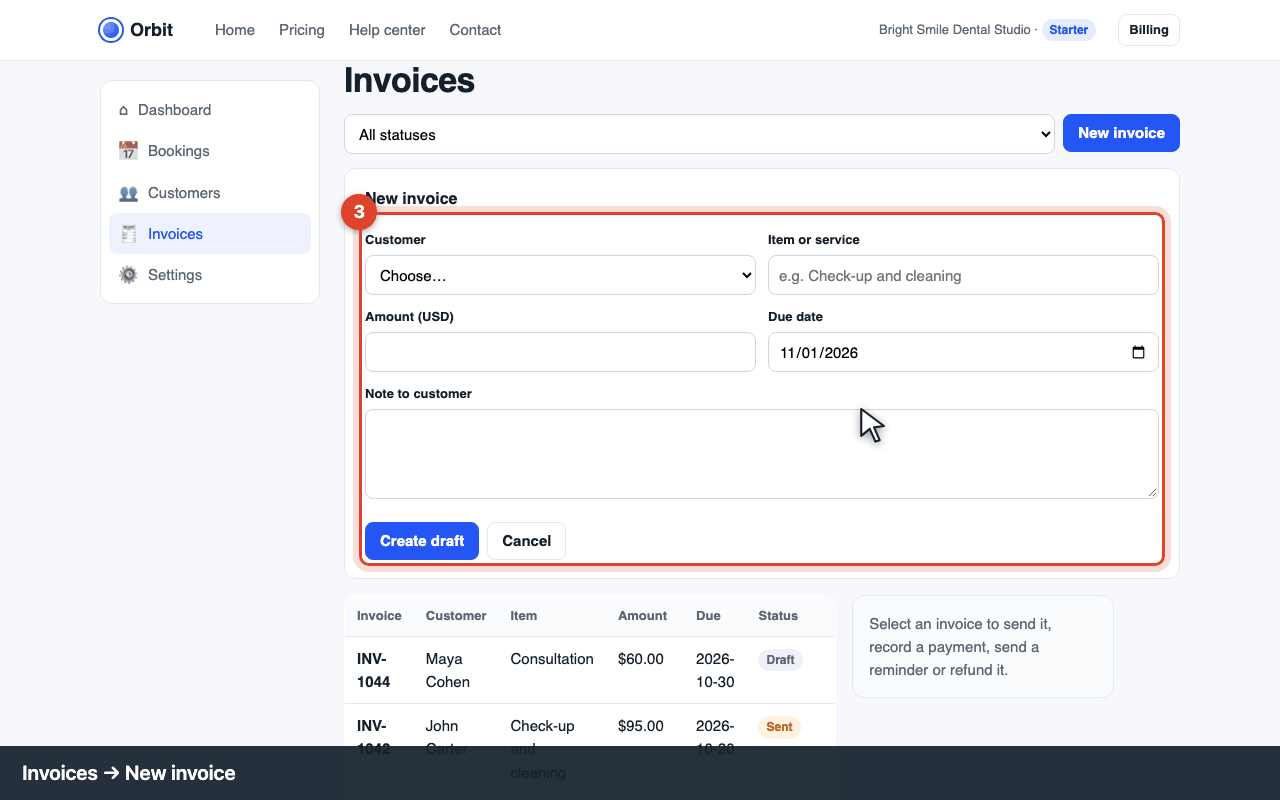Click the Orbit logo icon
Screen dimensions: 1280x800
point(111,30)
